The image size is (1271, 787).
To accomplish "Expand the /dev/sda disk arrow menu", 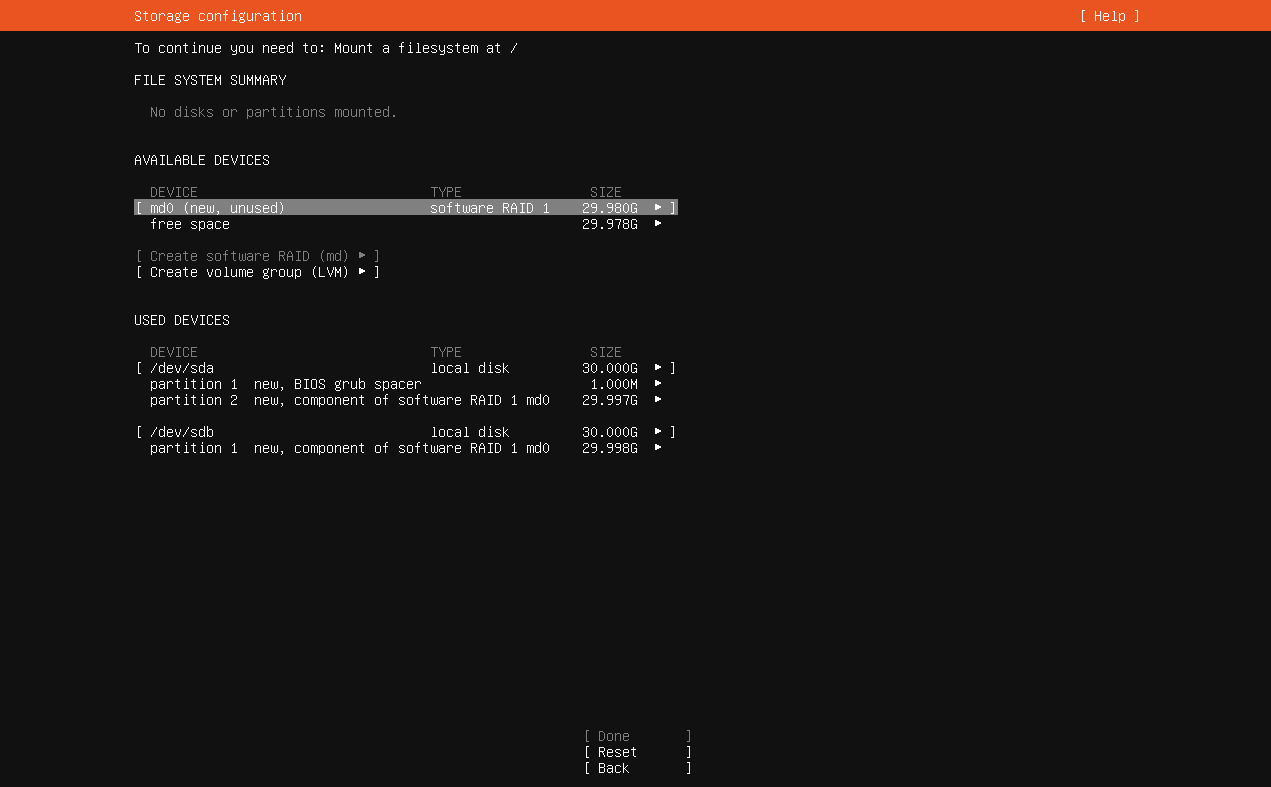I will pyautogui.click(x=658, y=368).
